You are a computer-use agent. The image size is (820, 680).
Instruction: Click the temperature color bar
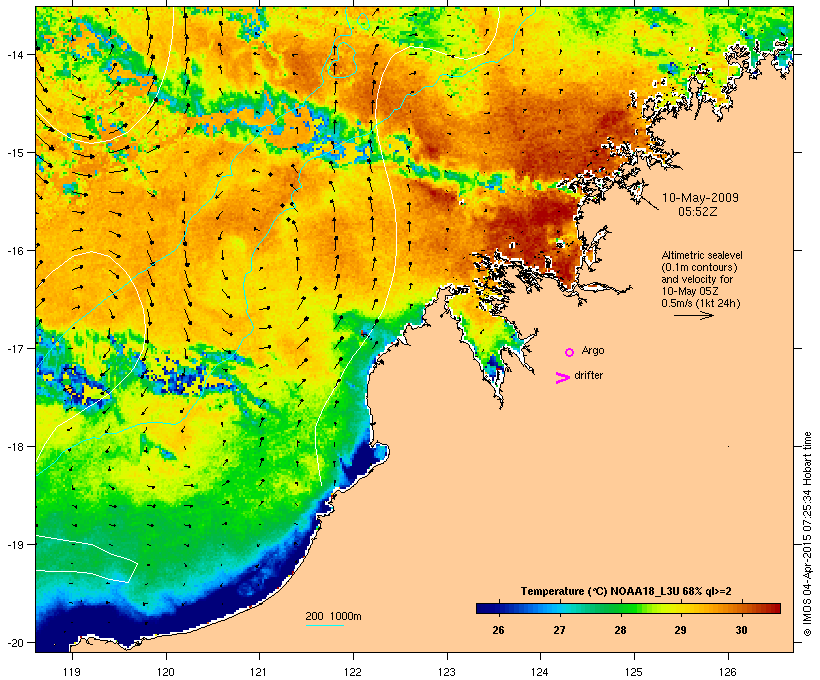tap(628, 608)
